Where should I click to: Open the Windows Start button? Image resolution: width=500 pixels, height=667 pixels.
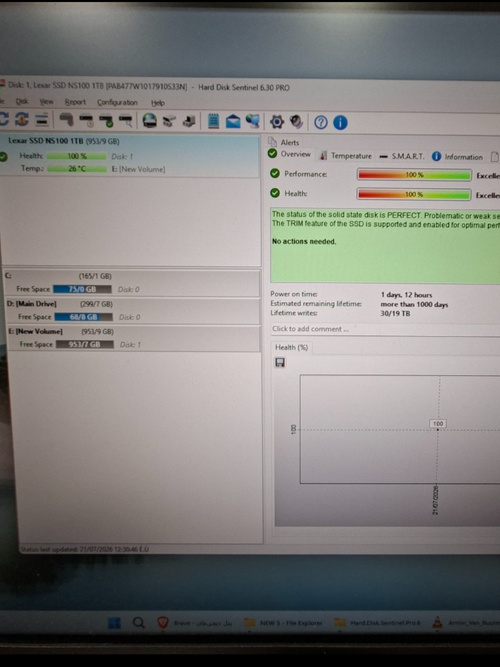click(114, 623)
